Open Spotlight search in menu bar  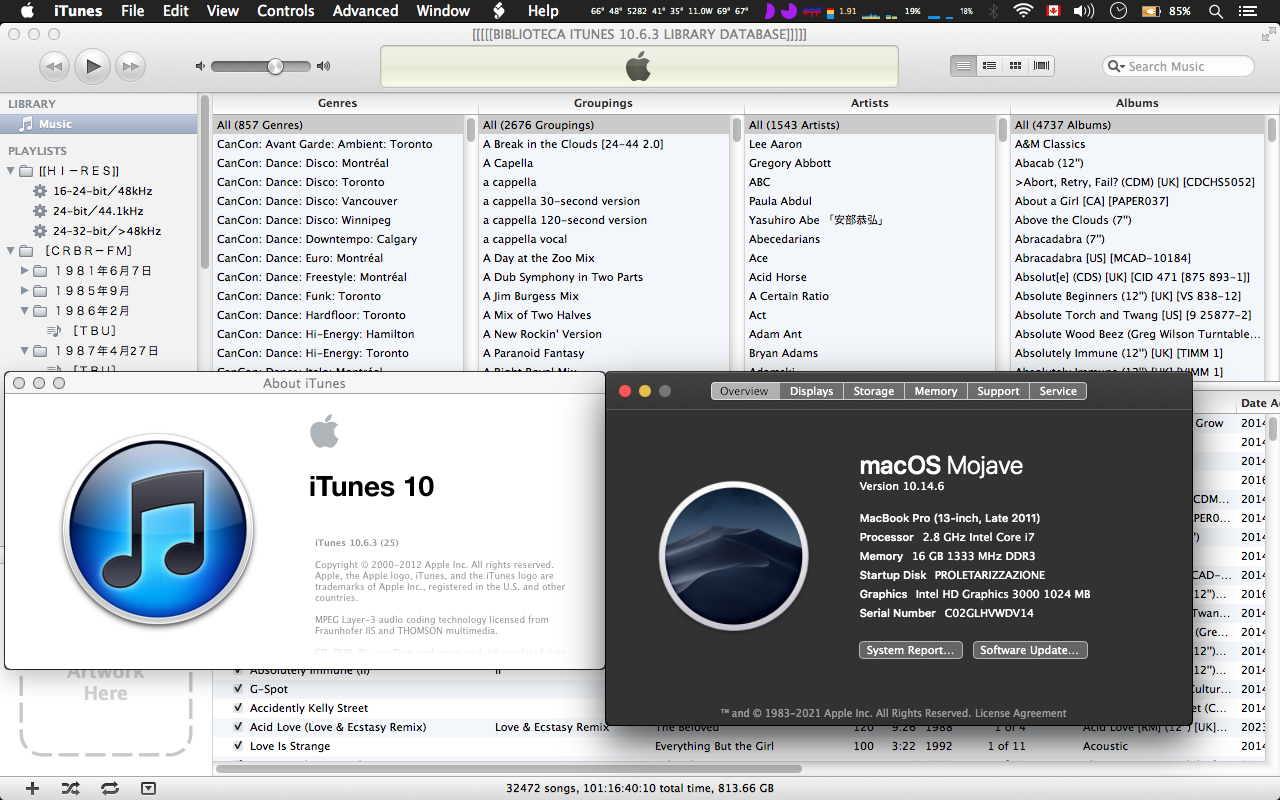tap(1215, 11)
